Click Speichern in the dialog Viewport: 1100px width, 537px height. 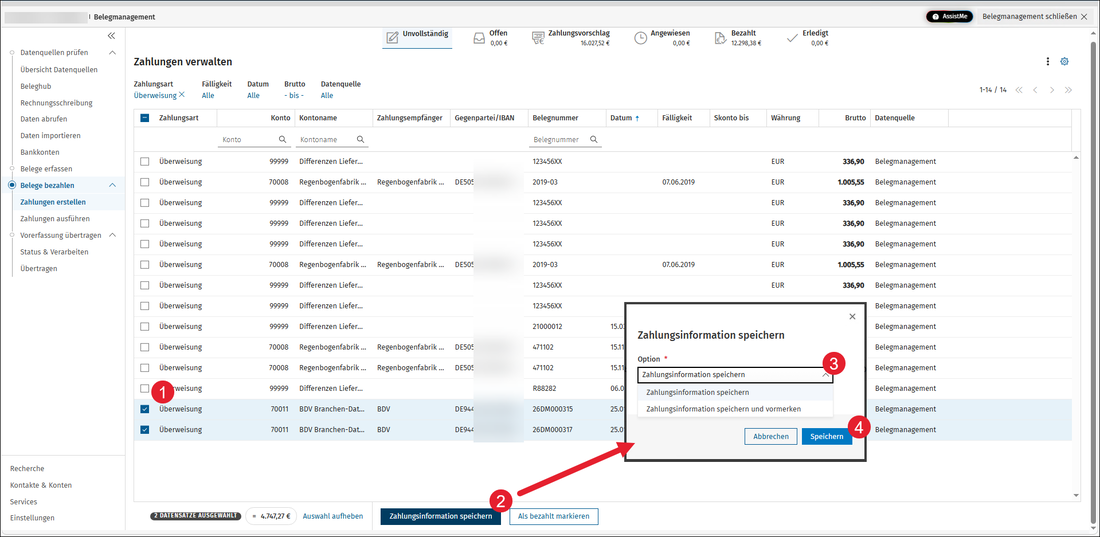coord(827,437)
